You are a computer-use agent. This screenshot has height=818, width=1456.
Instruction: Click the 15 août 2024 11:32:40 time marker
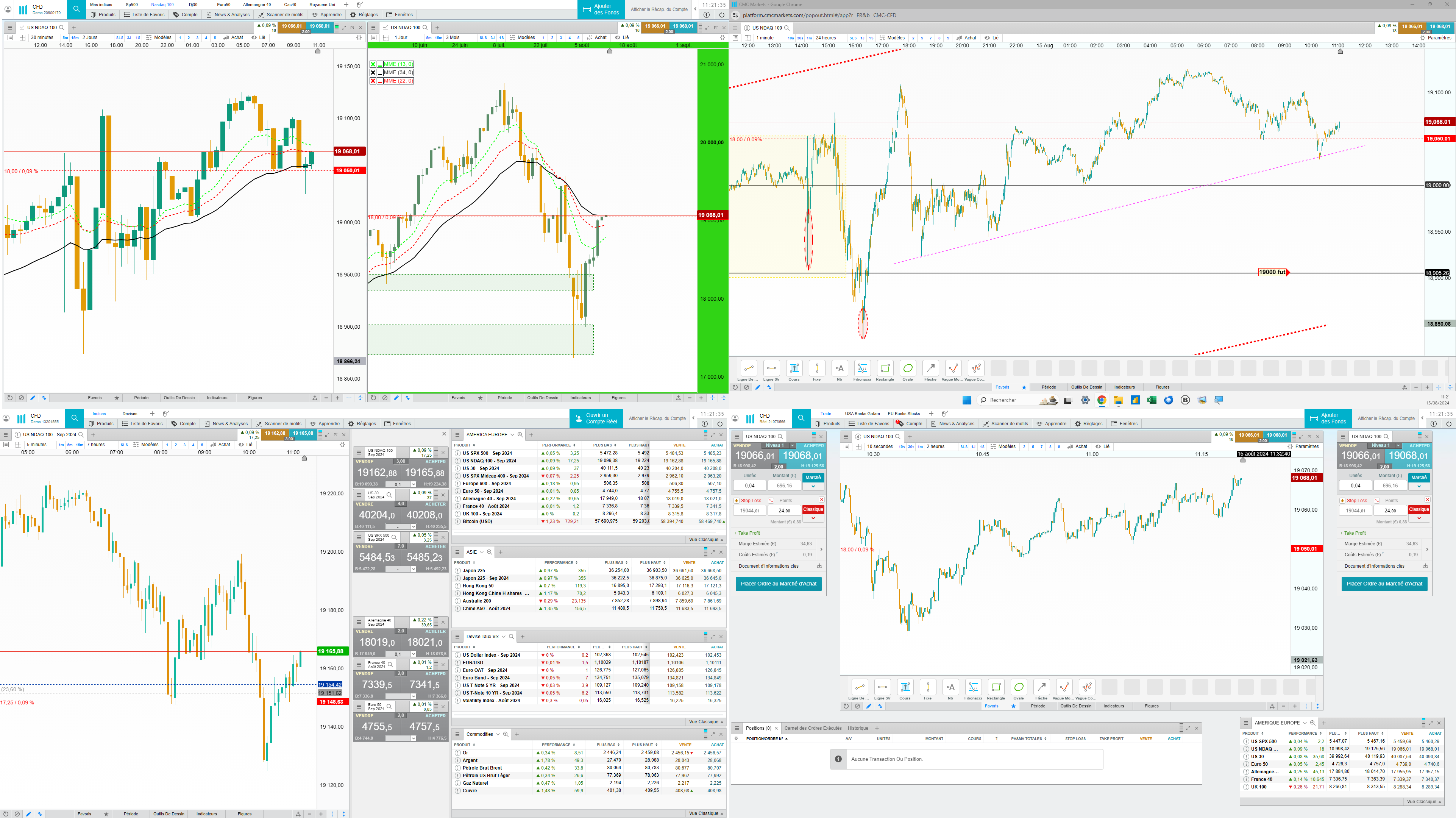[x=1263, y=454]
